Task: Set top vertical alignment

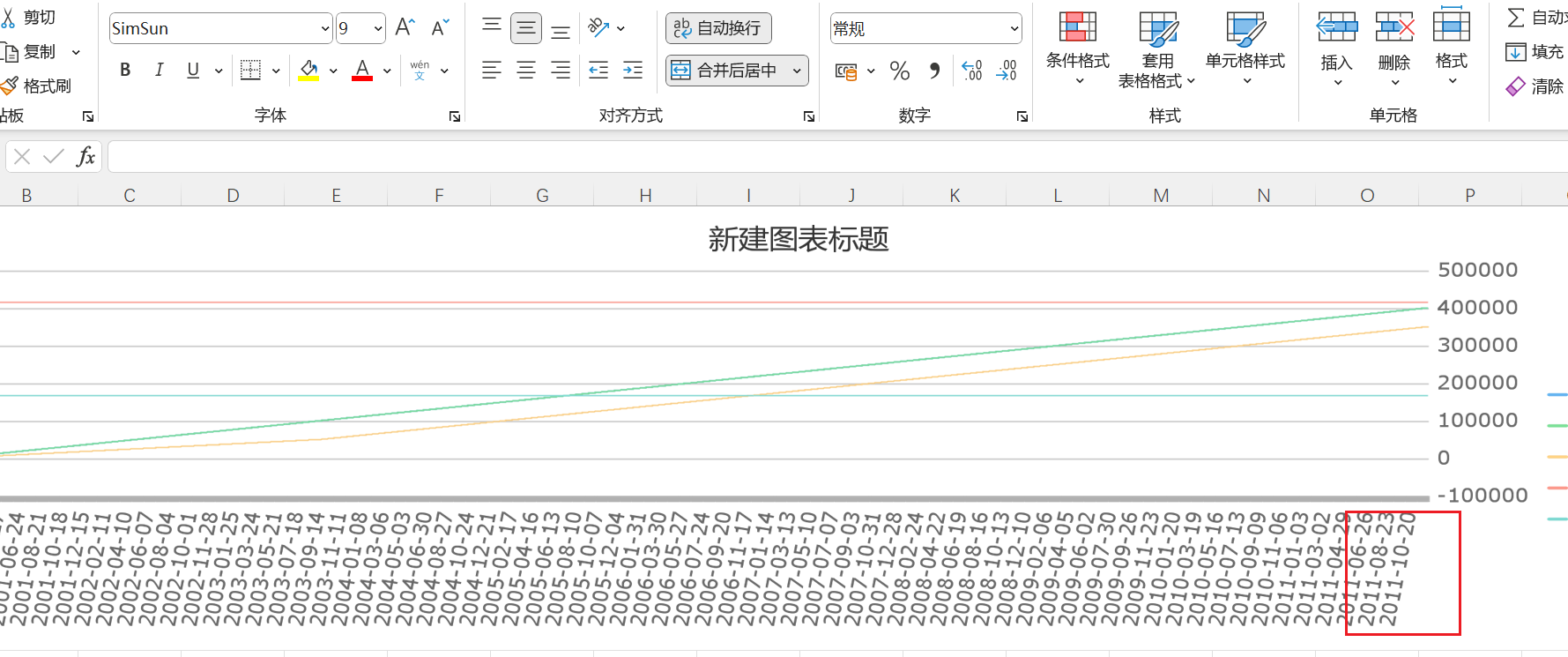Action: pos(492,27)
